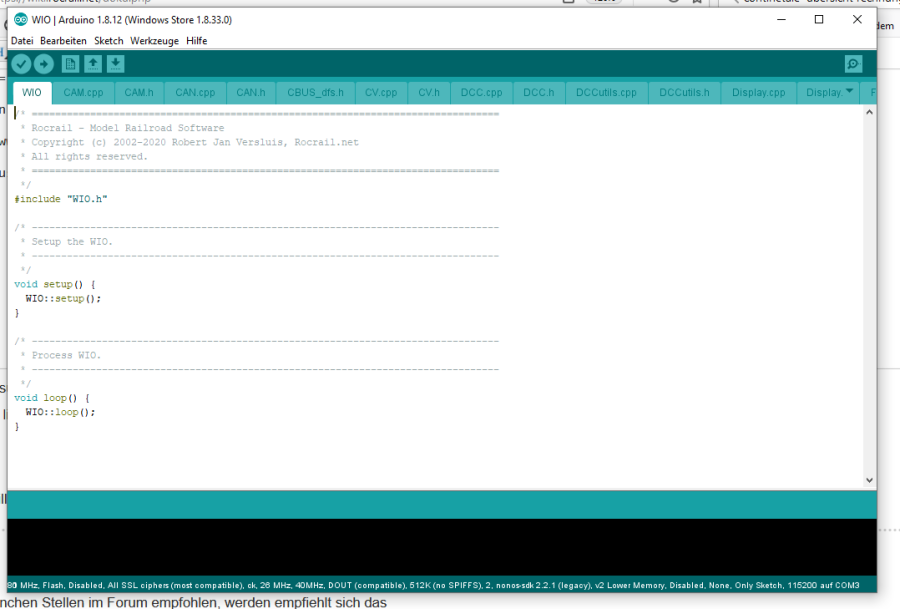Open the Serial Monitor magnifier icon

tap(852, 64)
